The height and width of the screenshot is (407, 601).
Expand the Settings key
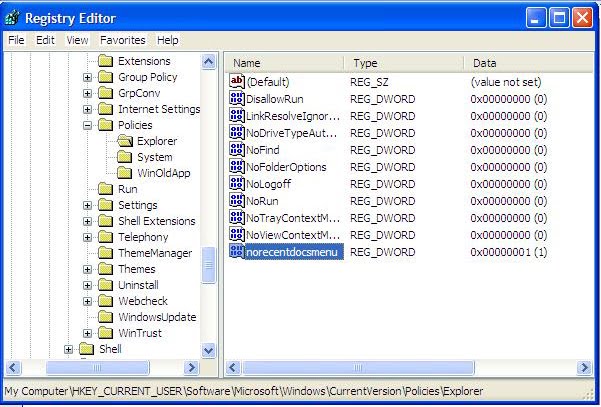[x=87, y=205]
